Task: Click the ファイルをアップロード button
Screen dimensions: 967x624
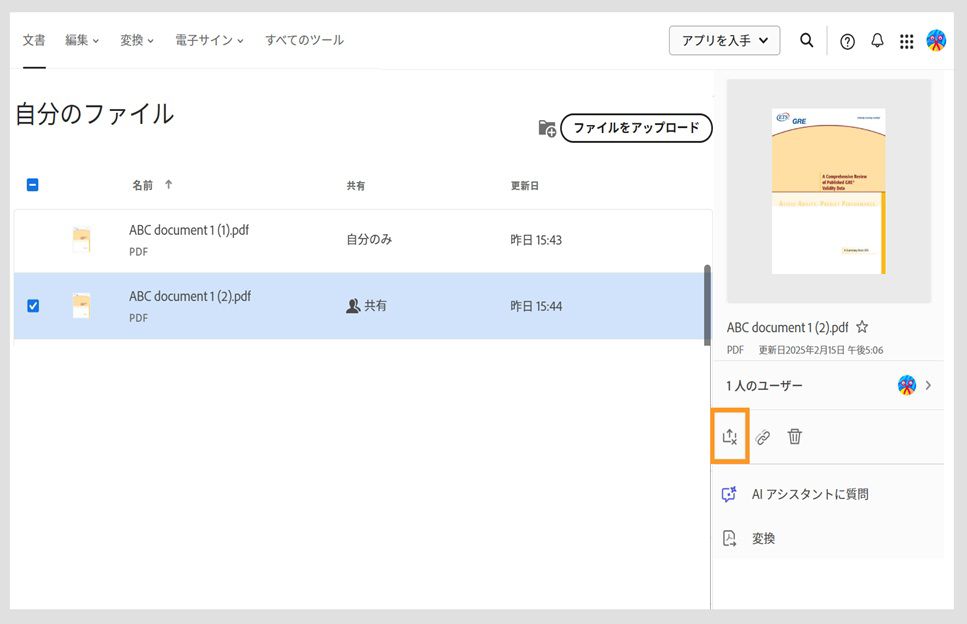Action: coord(636,128)
